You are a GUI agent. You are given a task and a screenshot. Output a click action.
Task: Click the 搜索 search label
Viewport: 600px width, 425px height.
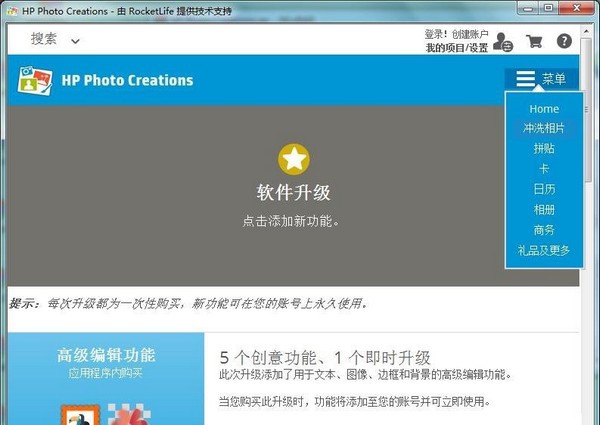click(44, 39)
